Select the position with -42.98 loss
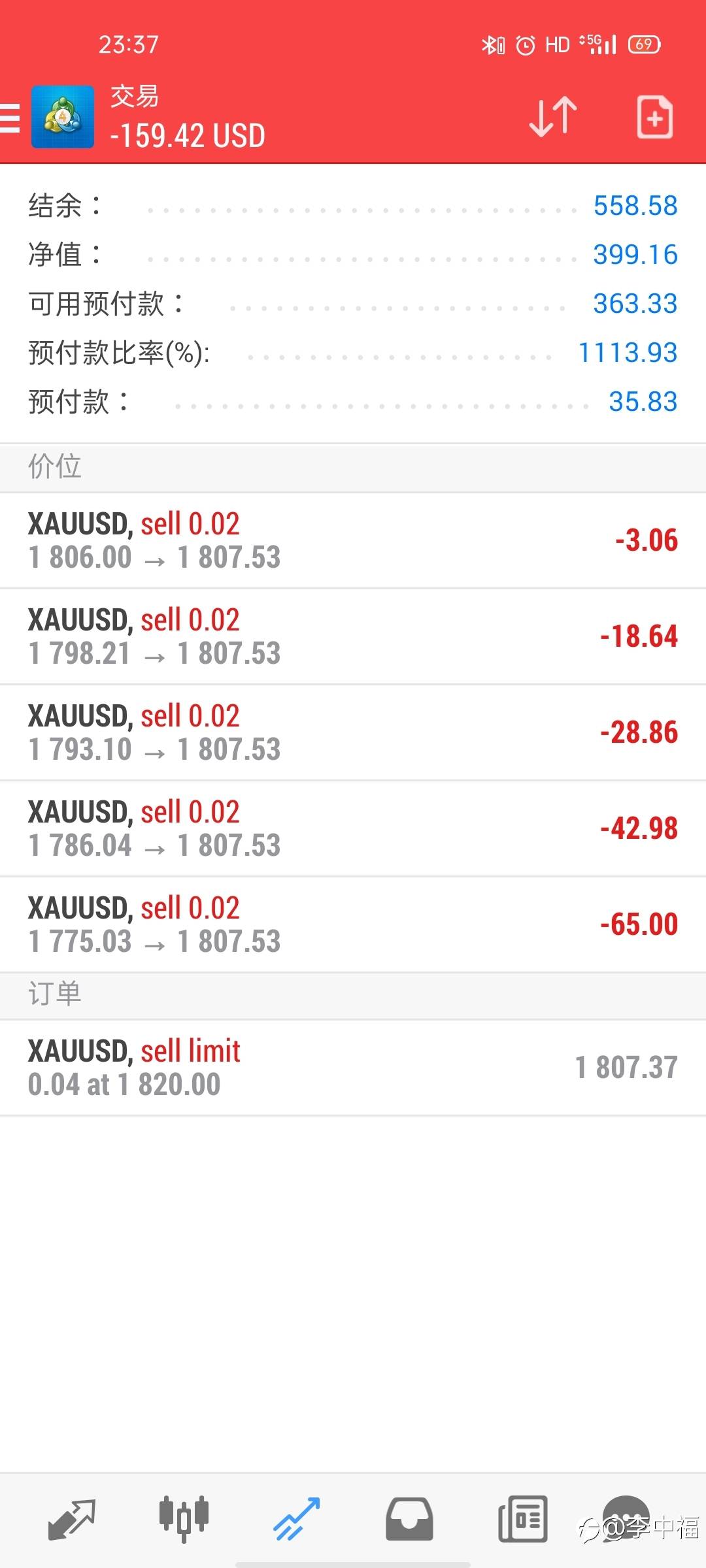This screenshot has width=706, height=1568. pyautogui.click(x=353, y=828)
